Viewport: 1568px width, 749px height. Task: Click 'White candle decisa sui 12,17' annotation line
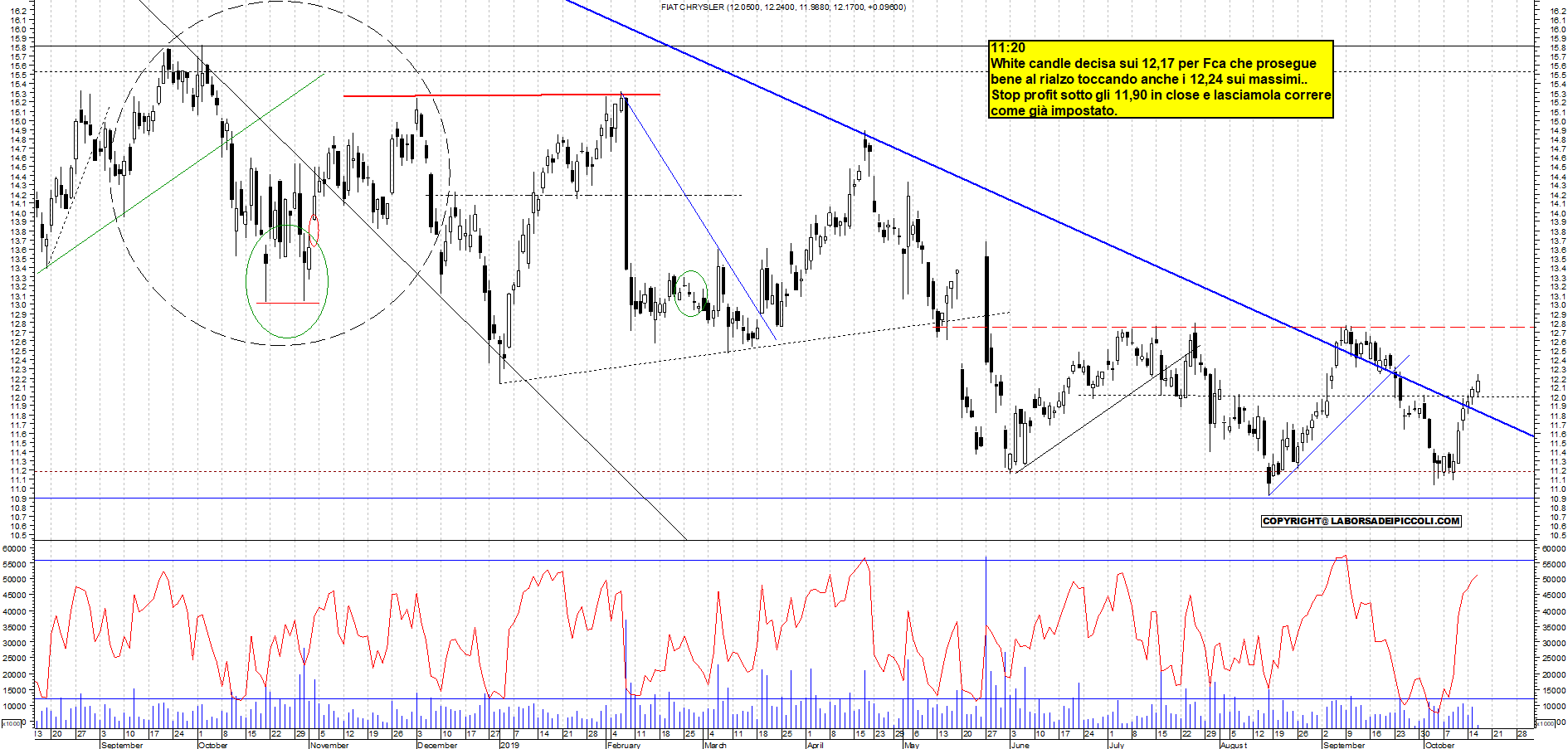click(1154, 63)
